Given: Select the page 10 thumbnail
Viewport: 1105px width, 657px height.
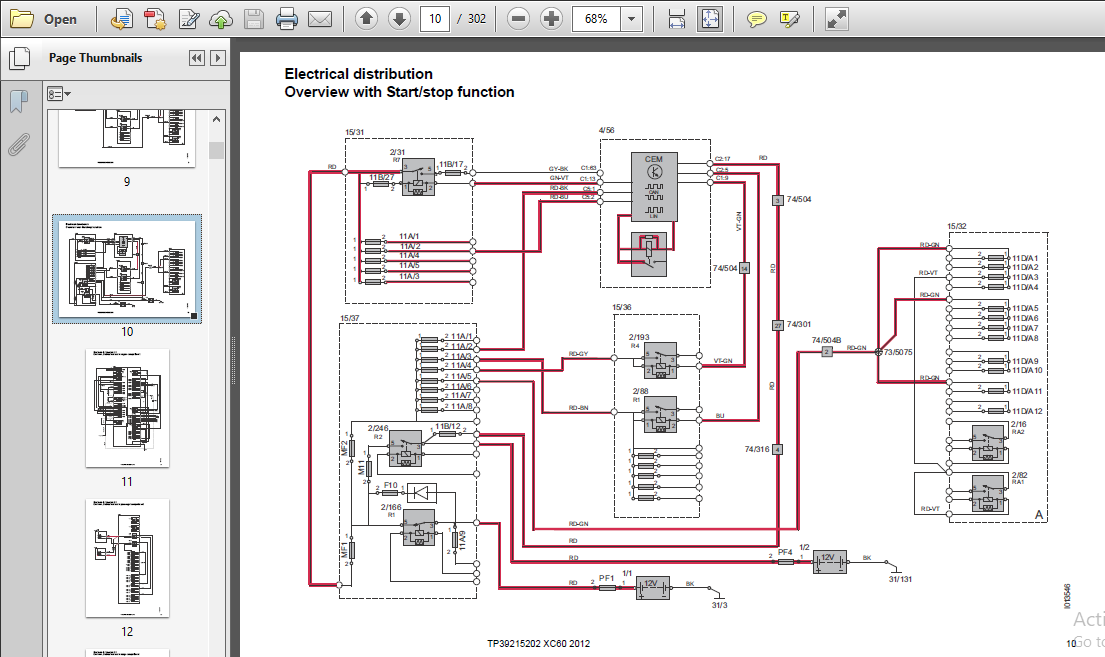Looking at the screenshot, I should [x=127, y=269].
